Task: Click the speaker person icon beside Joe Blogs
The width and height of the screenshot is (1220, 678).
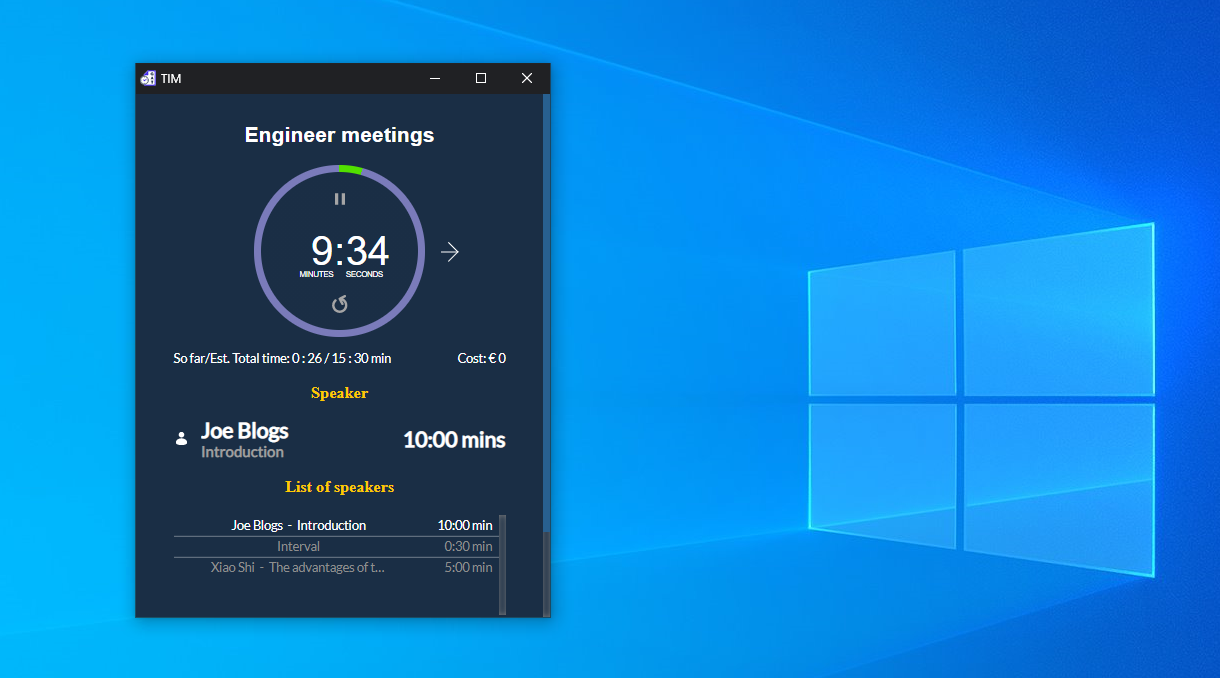Action: 181,438
